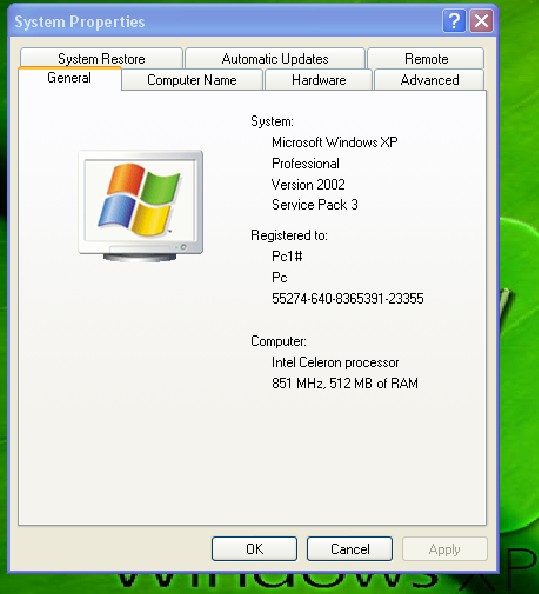Image resolution: width=539 pixels, height=594 pixels.
Task: Click the 'Professional' edition text
Action: point(305,163)
